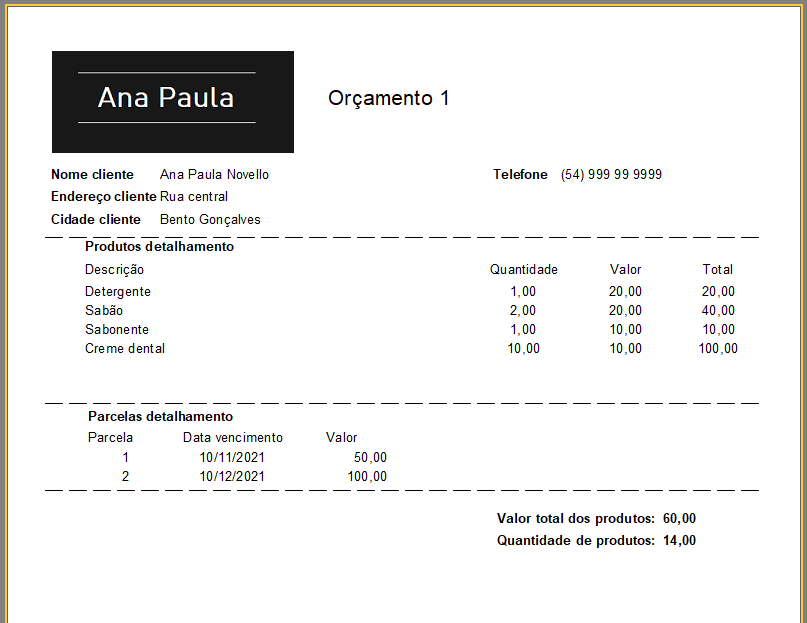This screenshot has width=807, height=623.
Task: Select the Detergente product row
Action: click(411, 291)
